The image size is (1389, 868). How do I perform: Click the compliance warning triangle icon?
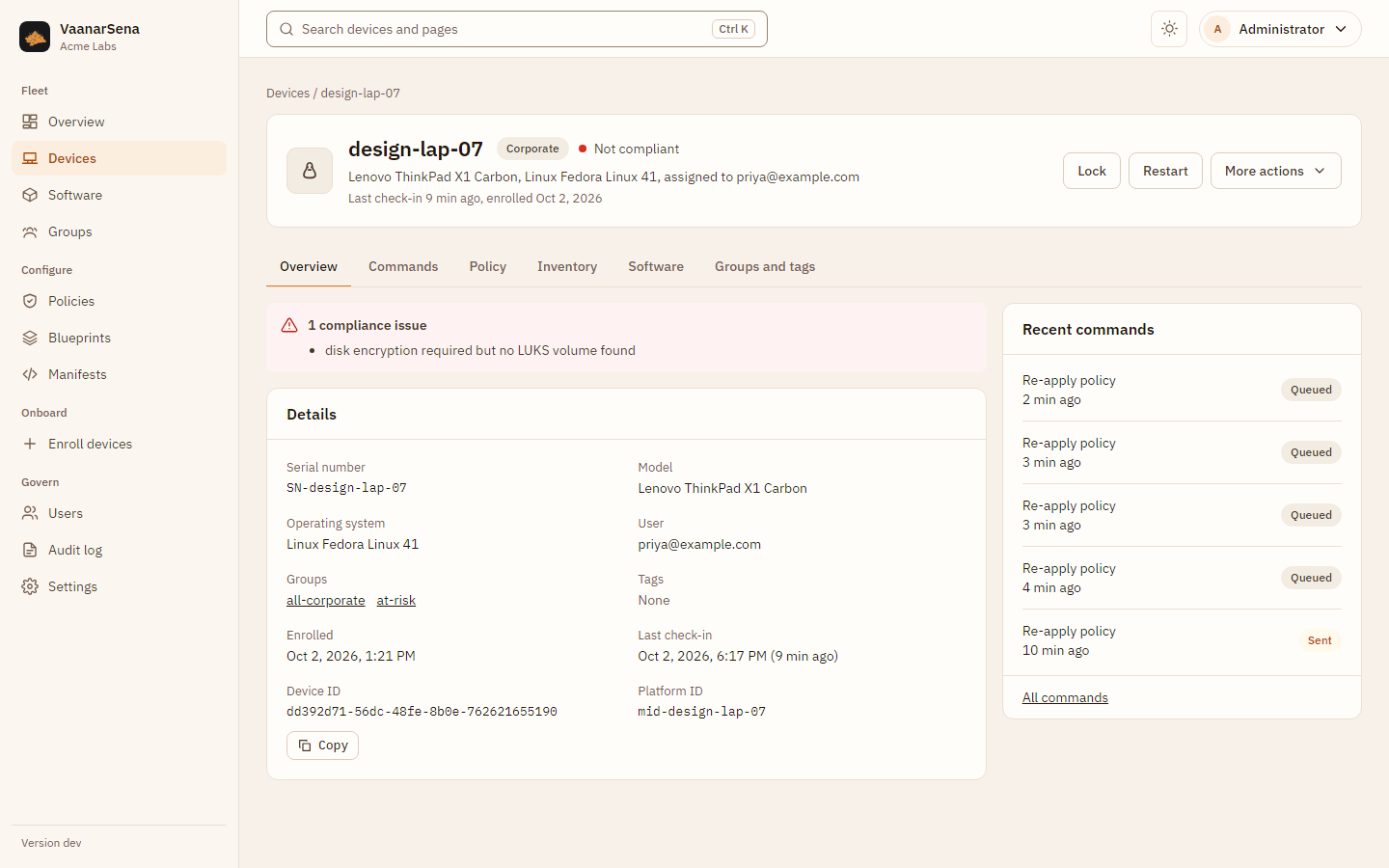click(x=289, y=325)
